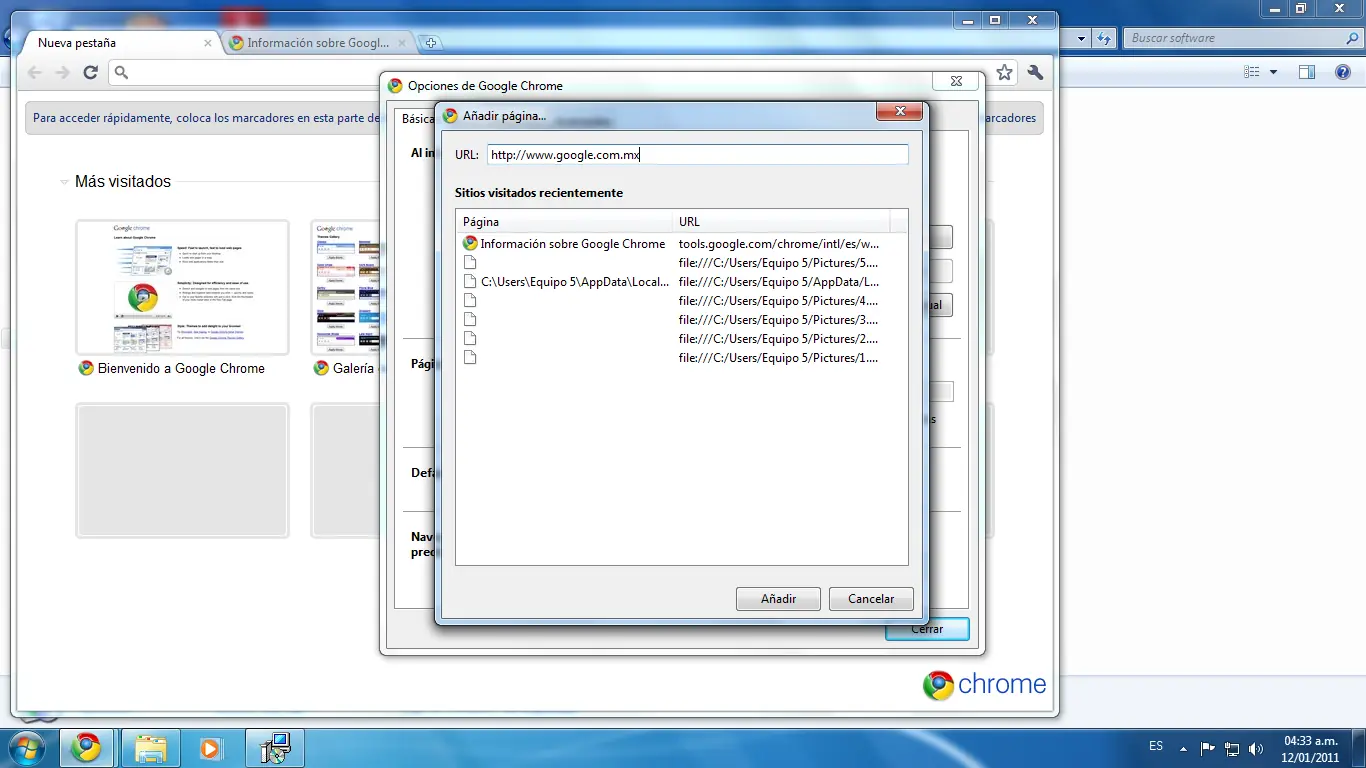Screen dimensions: 1366x768
Task: Open the help question mark icon
Action: coord(1343,71)
